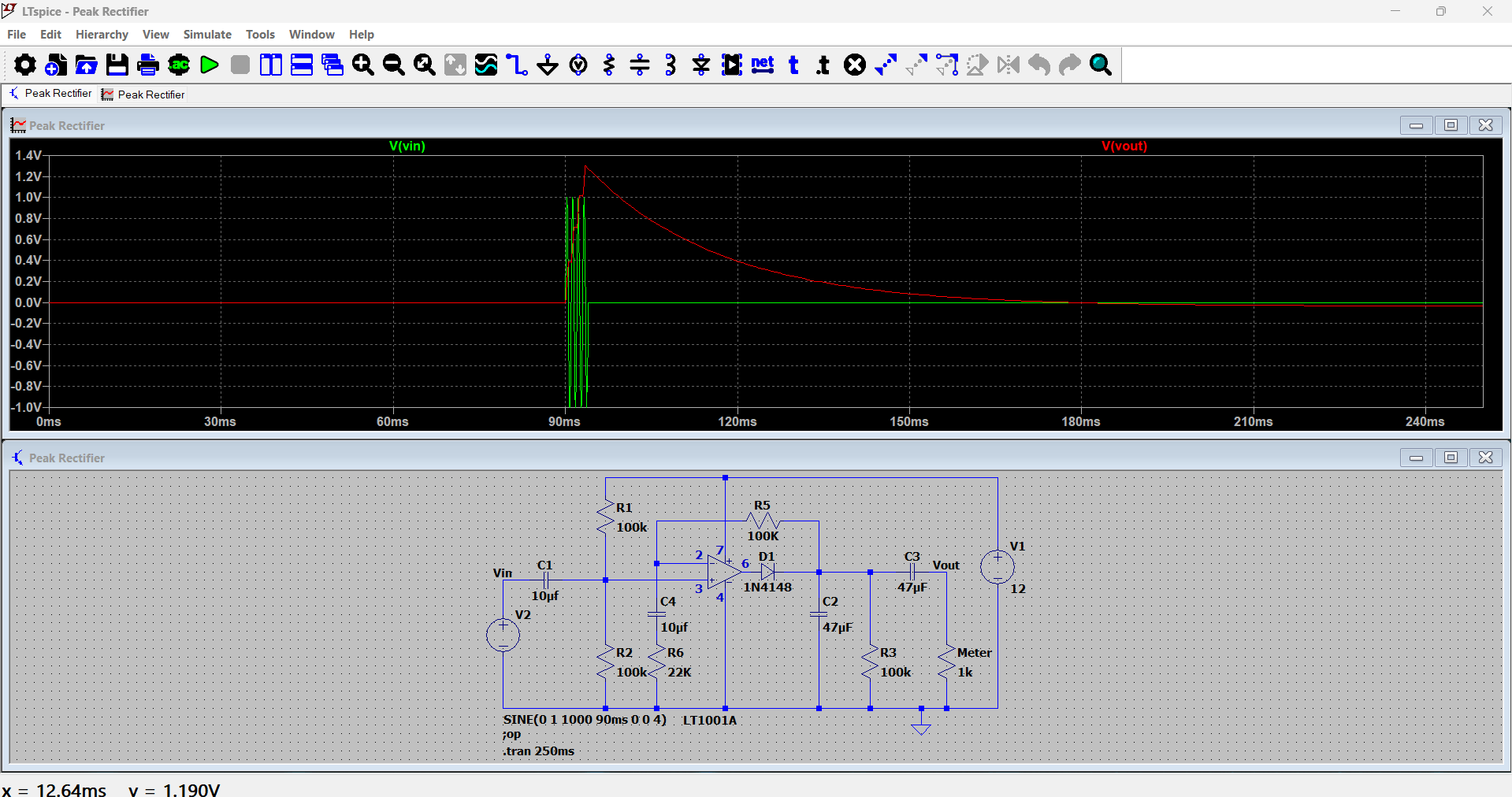Viewport: 1512px width, 797px height.
Task: Redo the last action
Action: pos(1070,65)
